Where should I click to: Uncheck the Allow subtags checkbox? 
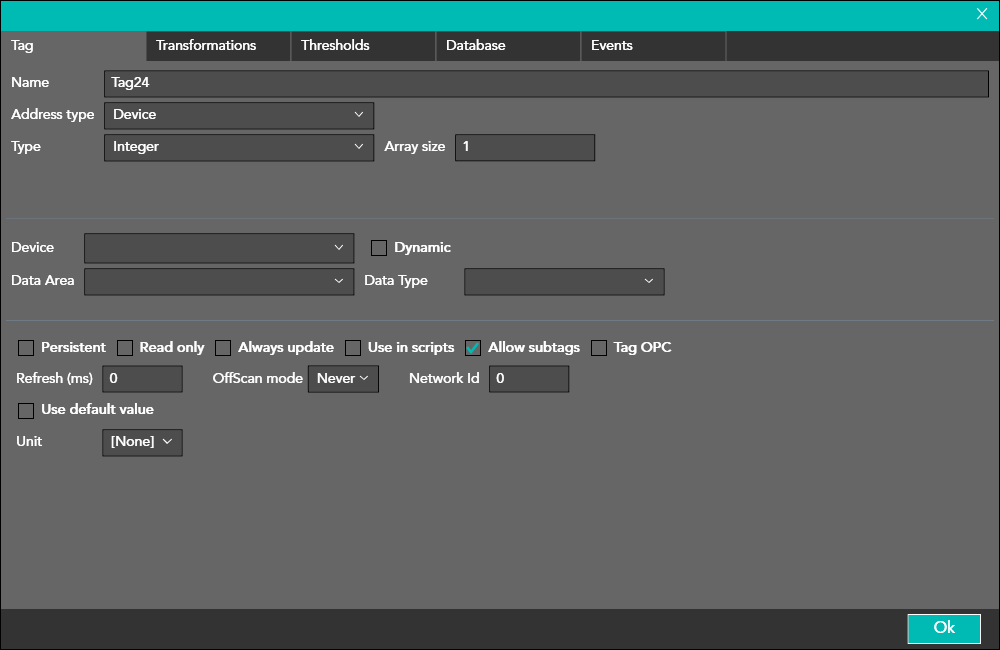(x=473, y=348)
